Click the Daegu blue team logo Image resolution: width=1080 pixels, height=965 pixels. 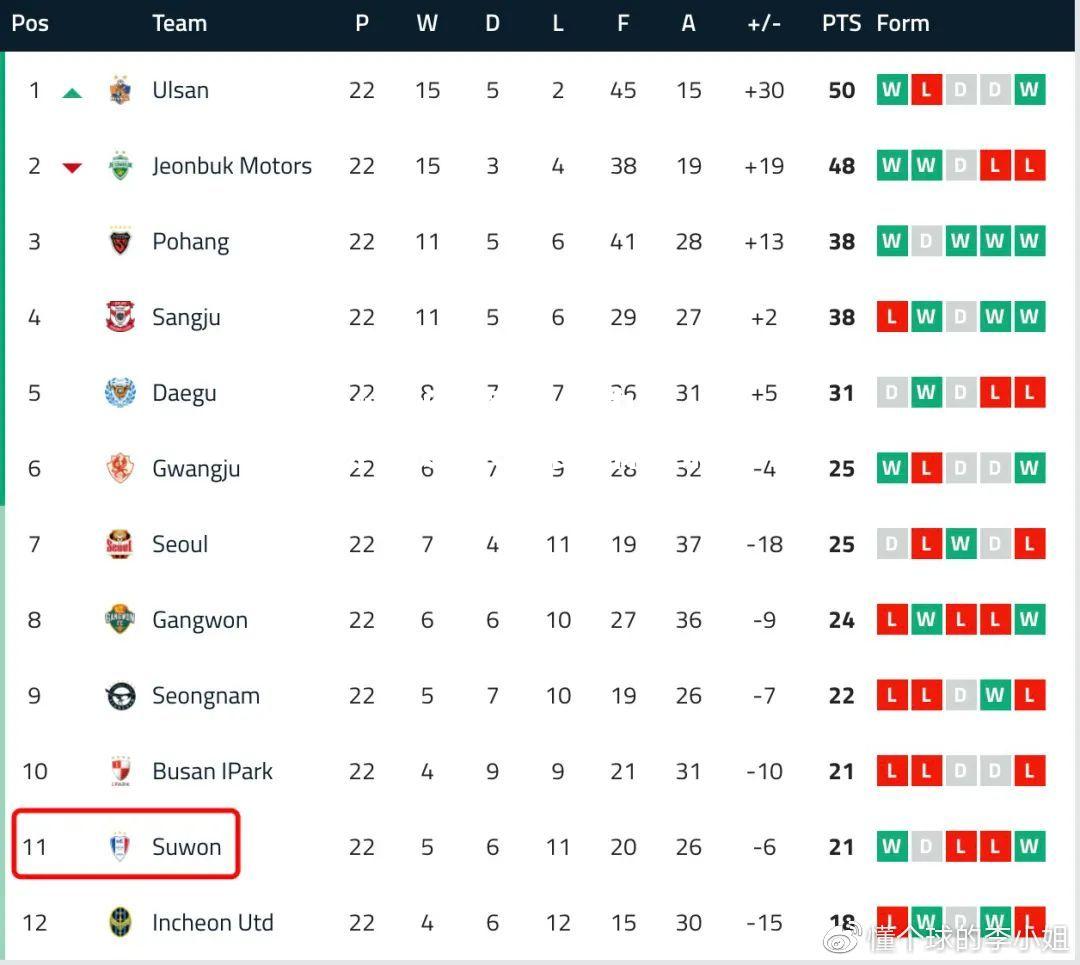(x=121, y=393)
